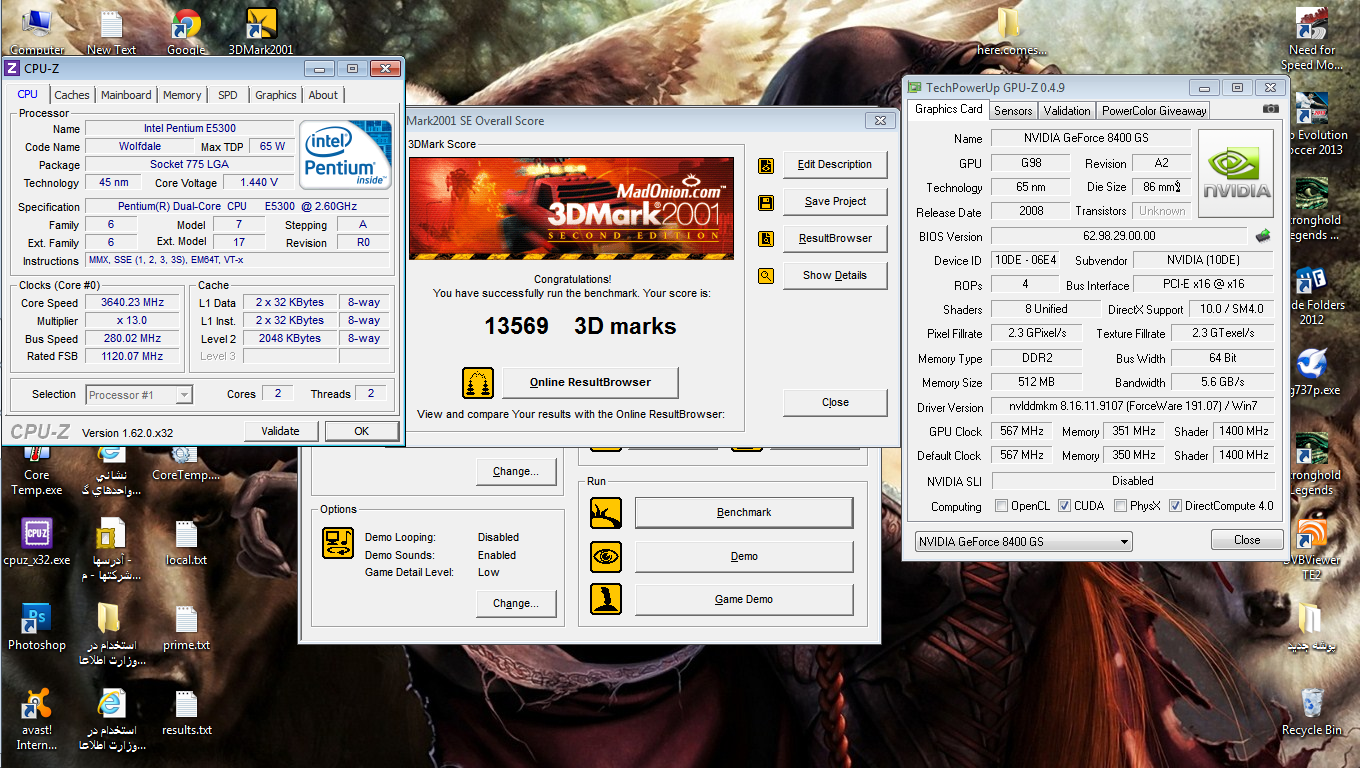Image resolution: width=1360 pixels, height=768 pixels.
Task: Click OK in the CPU-Z window
Action: click(x=362, y=431)
